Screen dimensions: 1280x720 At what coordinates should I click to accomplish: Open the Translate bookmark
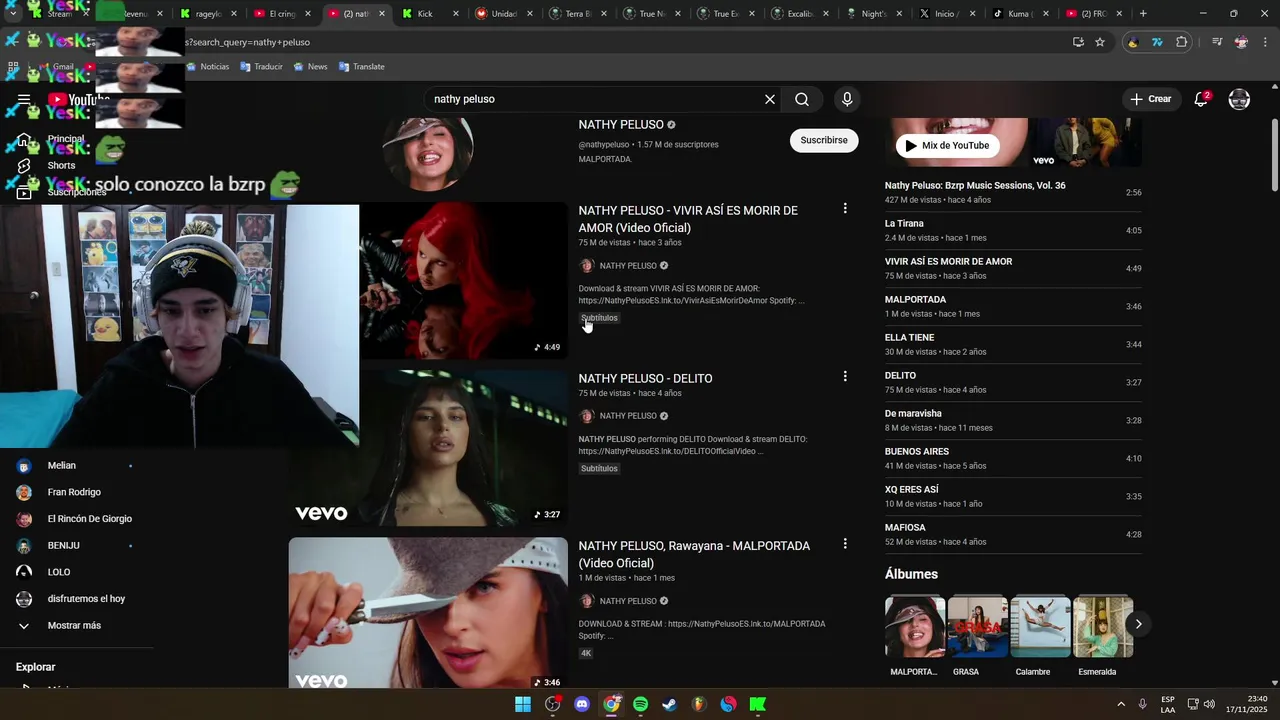coord(362,66)
